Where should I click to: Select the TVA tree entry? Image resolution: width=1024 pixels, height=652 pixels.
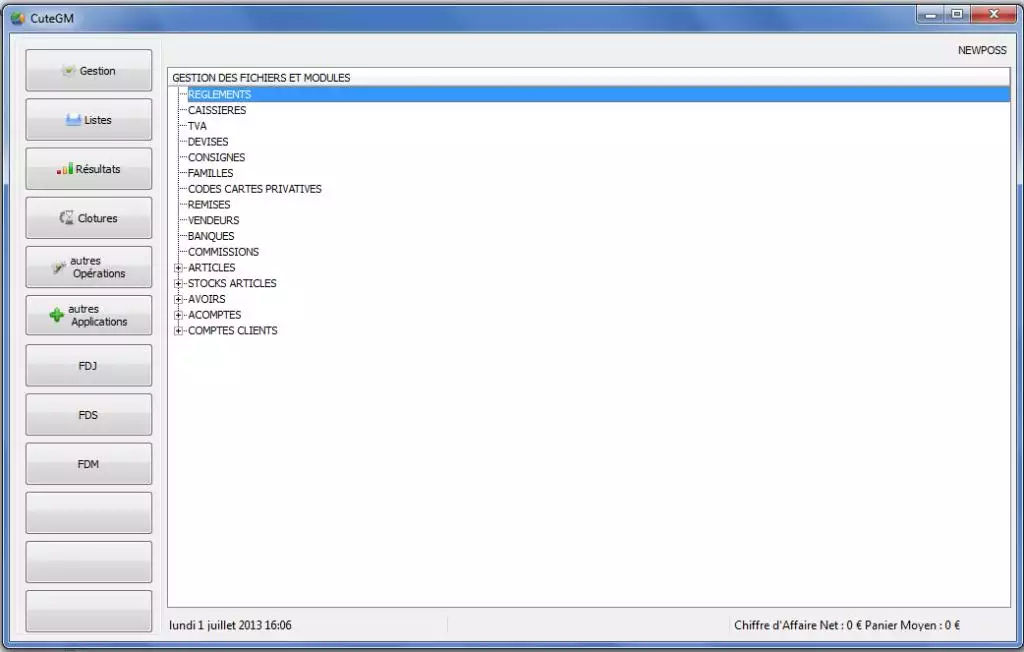197,126
